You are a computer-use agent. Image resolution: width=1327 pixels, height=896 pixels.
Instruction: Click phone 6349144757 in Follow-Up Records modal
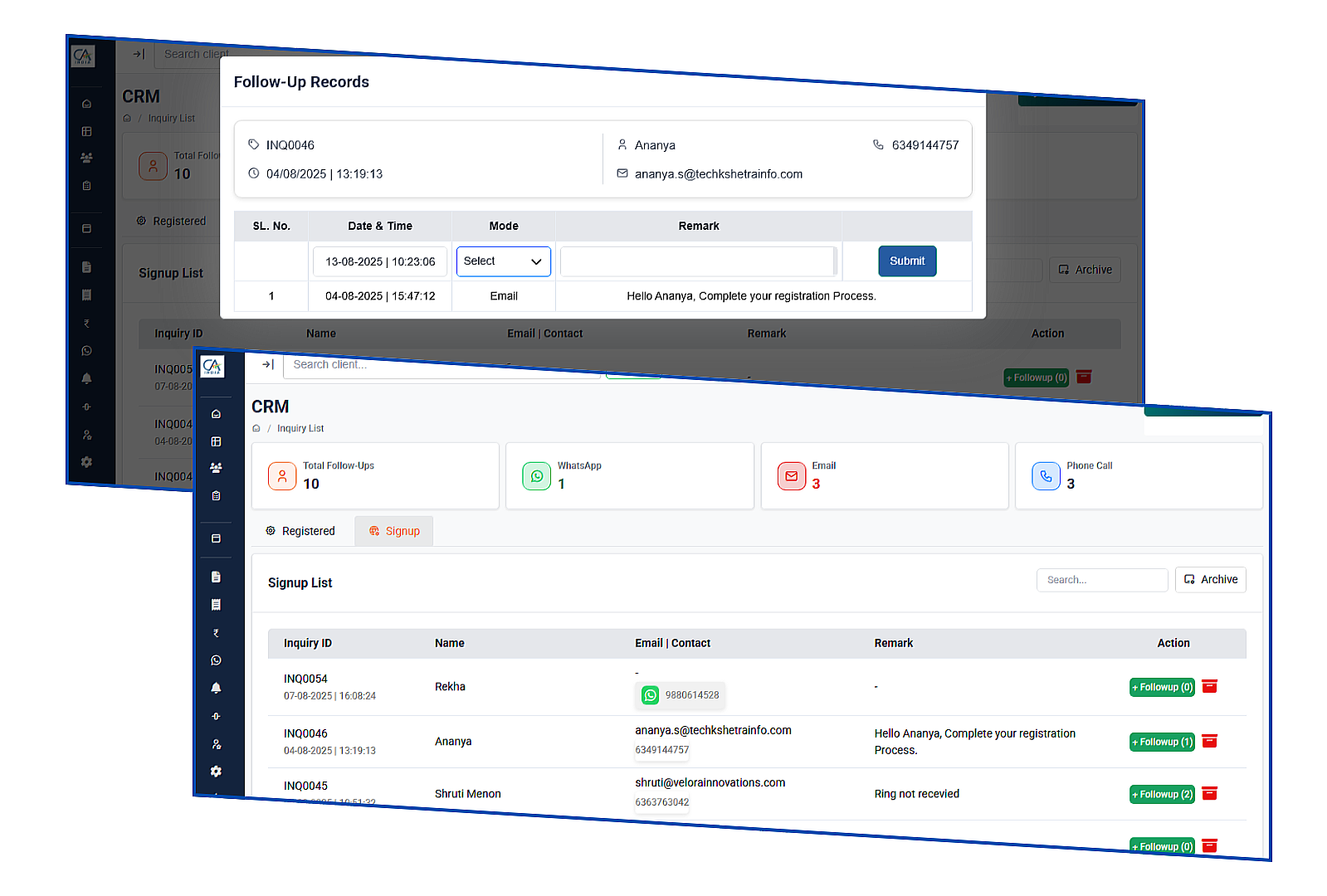925,145
